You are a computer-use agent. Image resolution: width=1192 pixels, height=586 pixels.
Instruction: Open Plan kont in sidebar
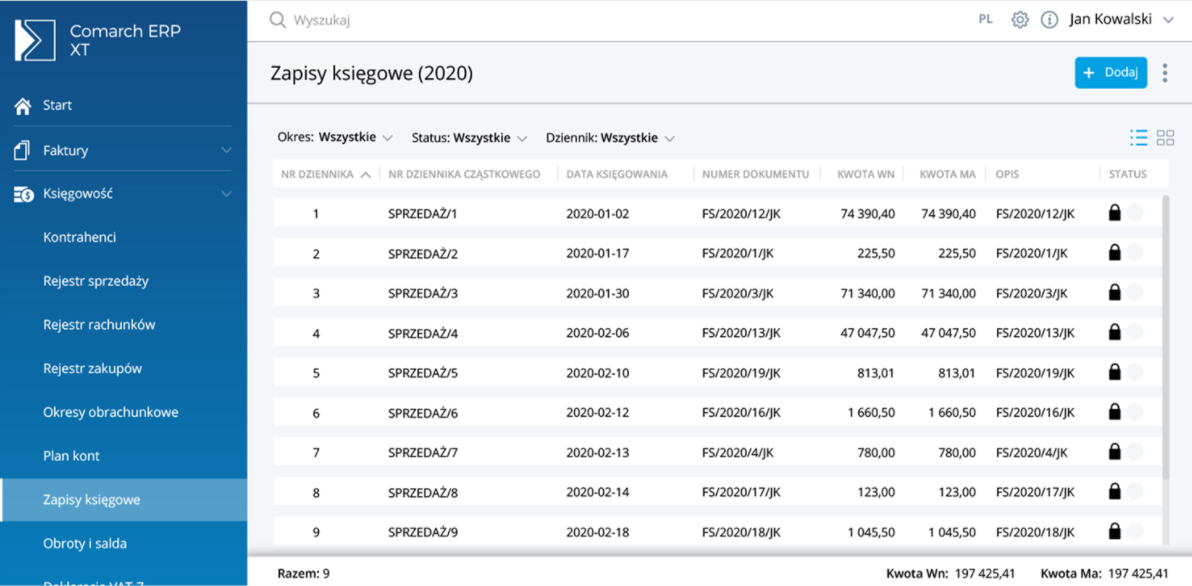coord(71,456)
